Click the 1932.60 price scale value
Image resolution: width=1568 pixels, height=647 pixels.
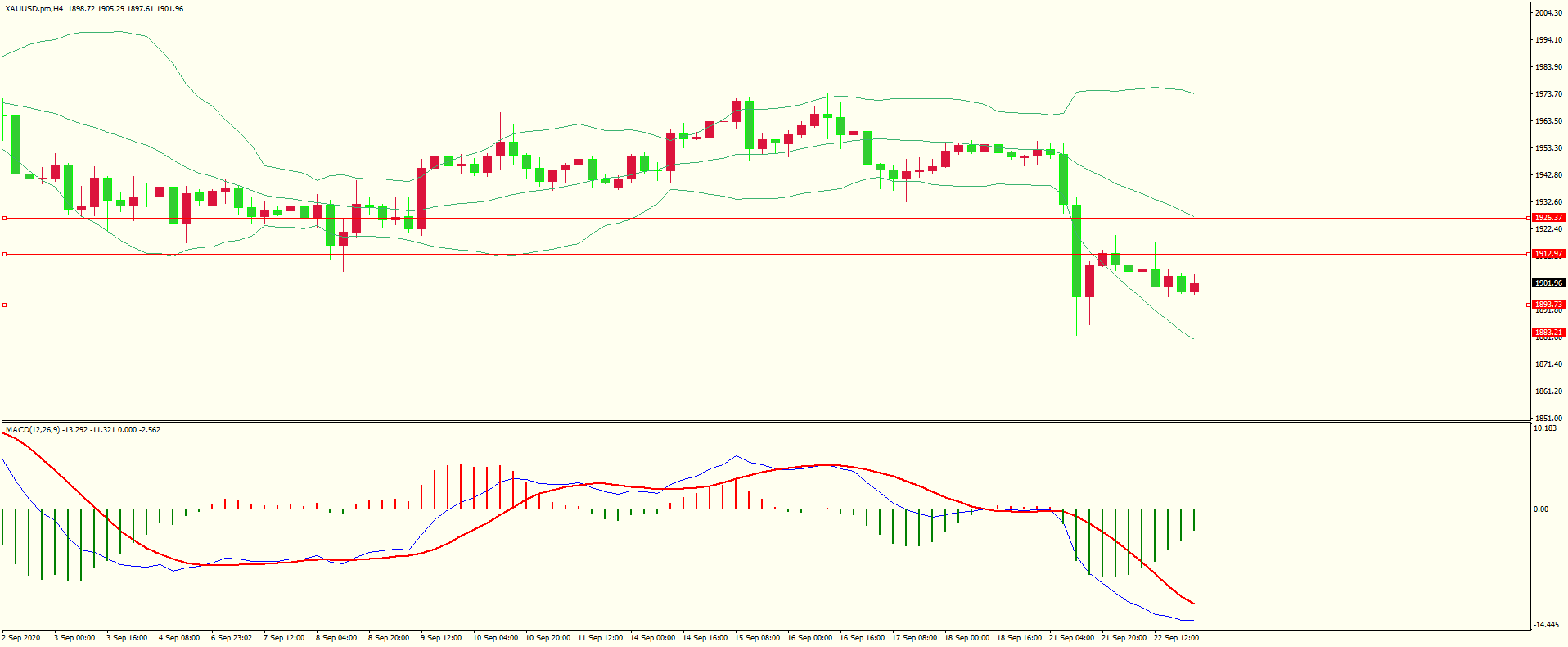[1549, 201]
